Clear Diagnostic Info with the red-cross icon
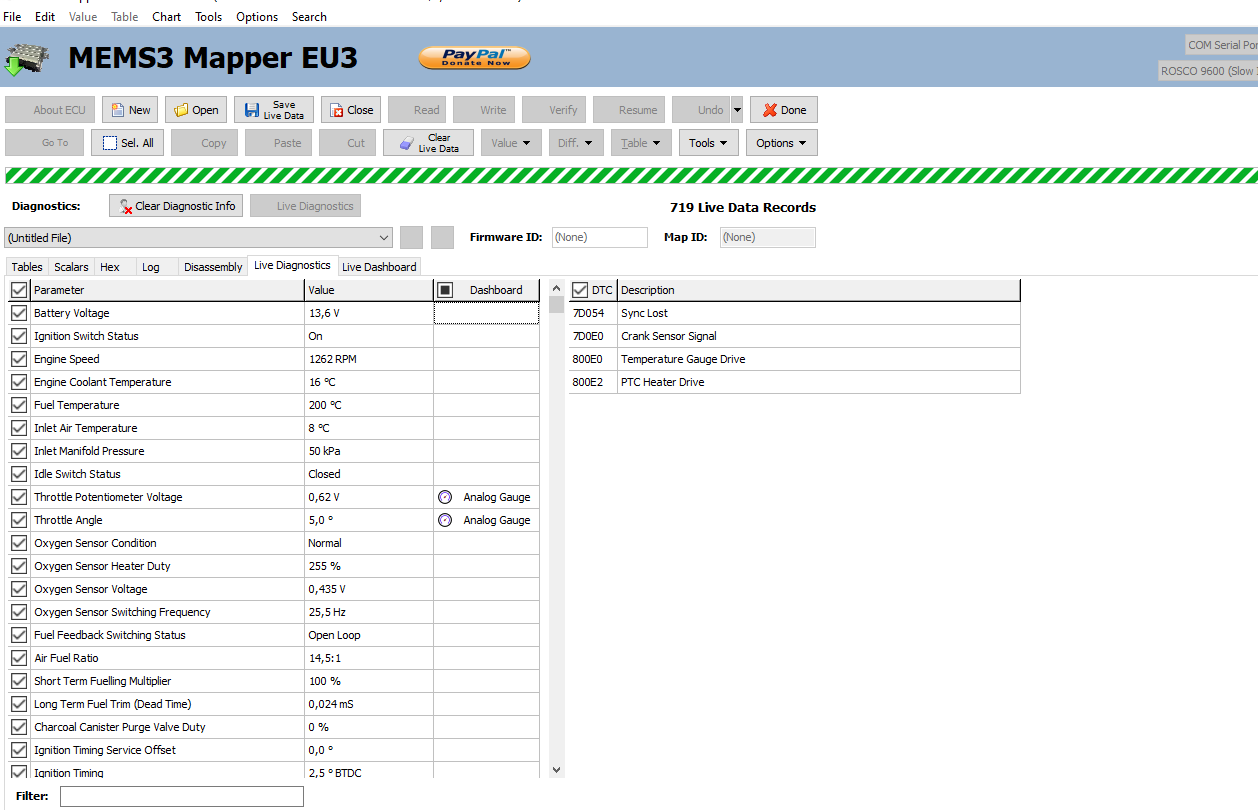The height and width of the screenshot is (810, 1258). [125, 206]
